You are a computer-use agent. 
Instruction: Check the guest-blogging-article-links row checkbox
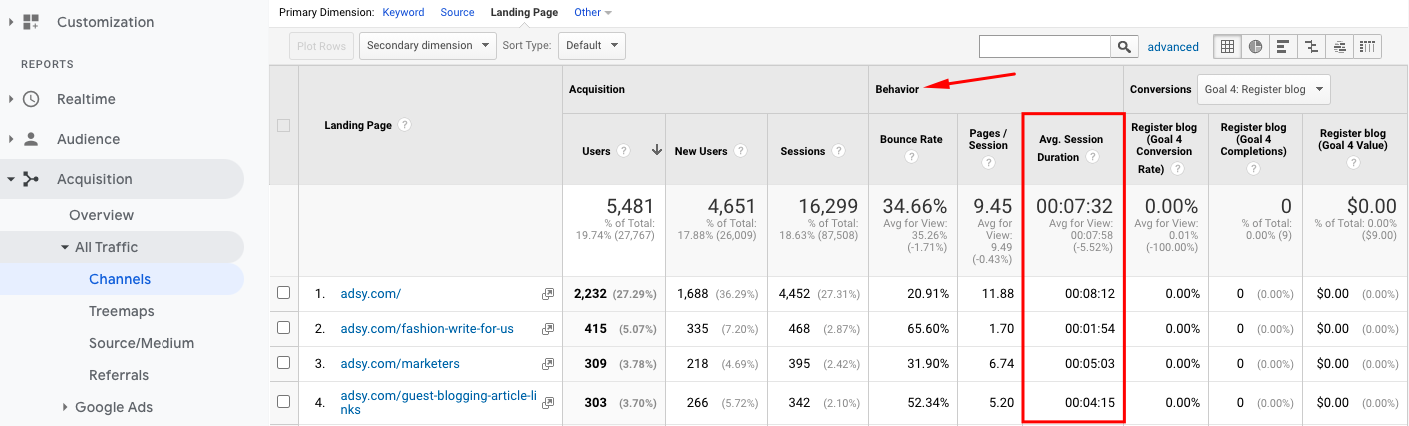pos(283,401)
